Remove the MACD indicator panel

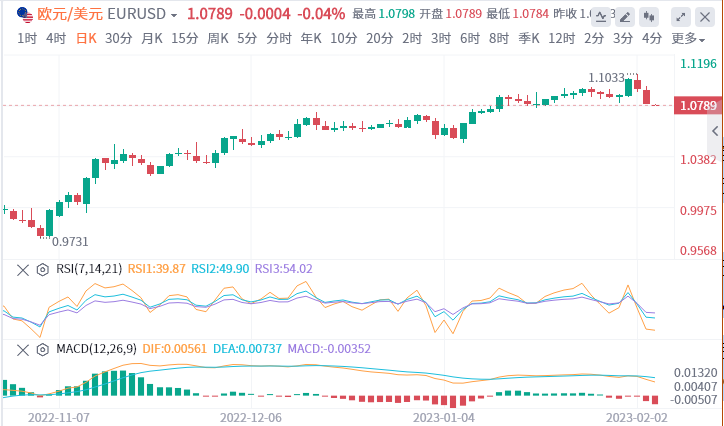click(23, 350)
